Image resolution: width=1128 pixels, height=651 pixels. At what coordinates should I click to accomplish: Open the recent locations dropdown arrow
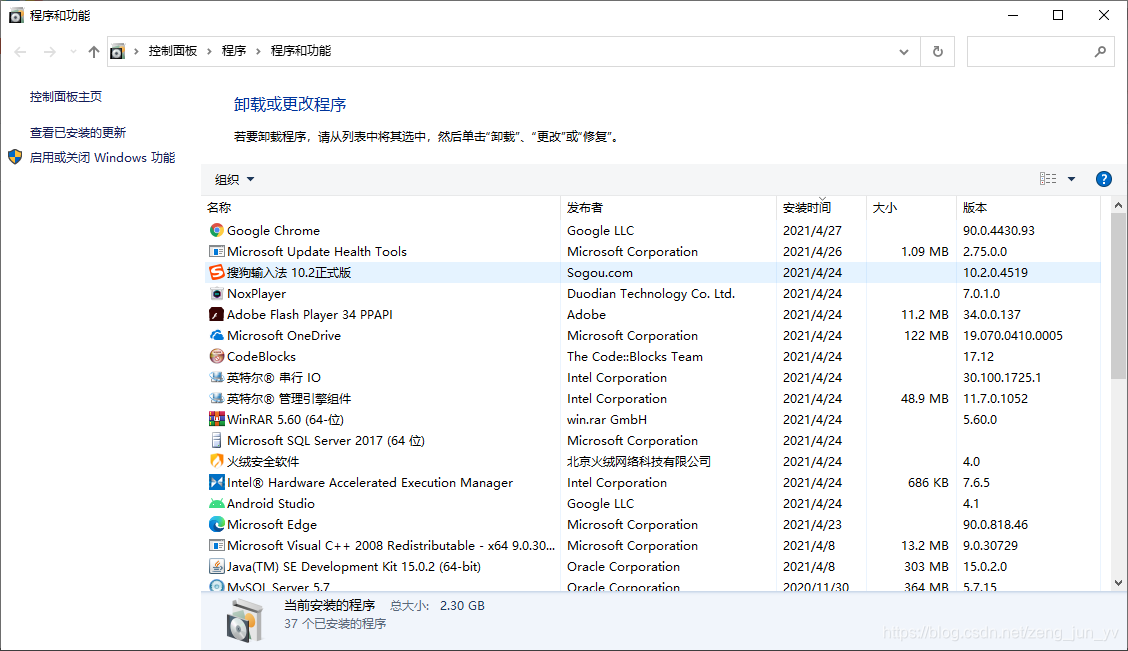pyautogui.click(x=73, y=51)
